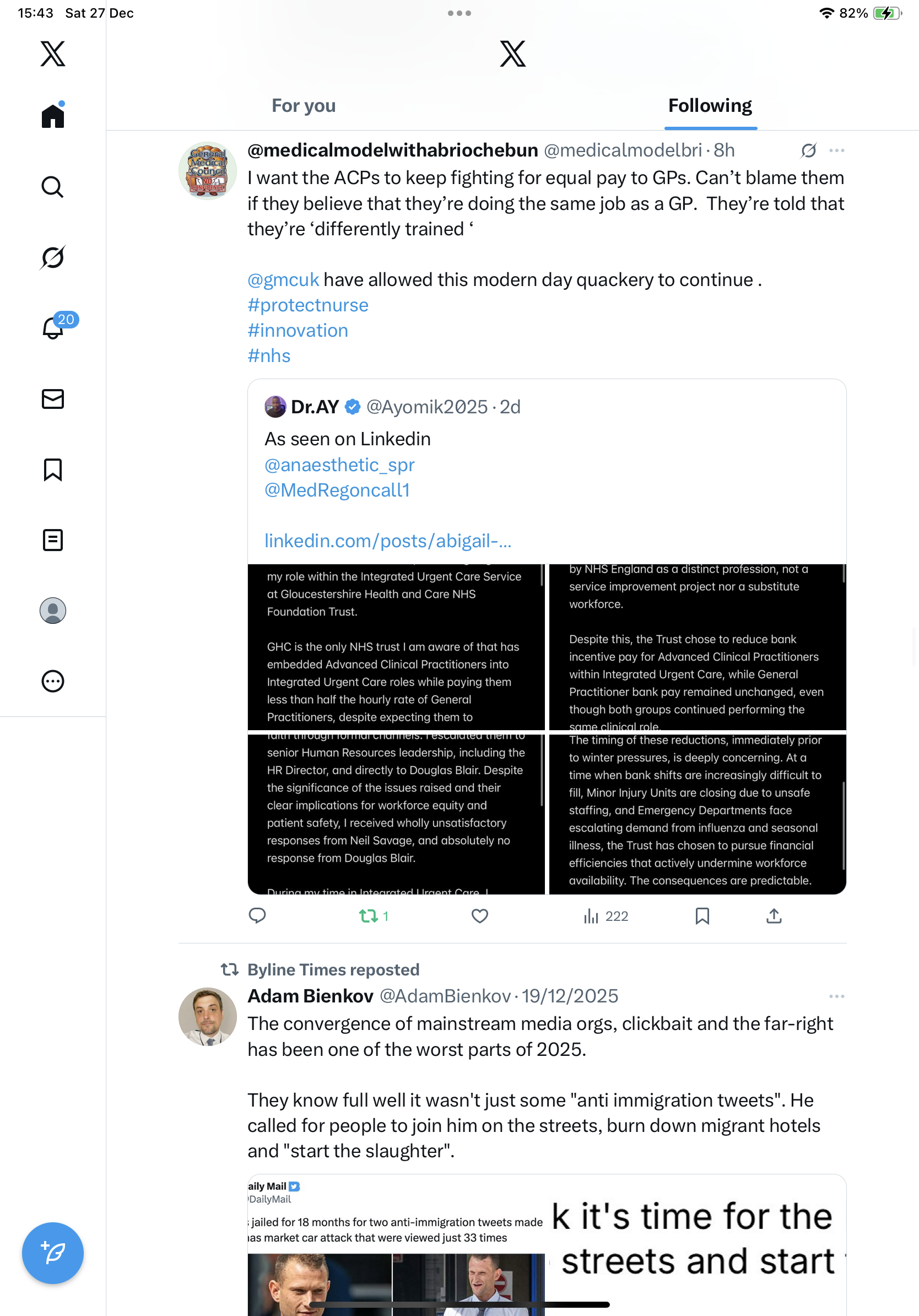Open Bookmarks in the sidebar

point(53,470)
